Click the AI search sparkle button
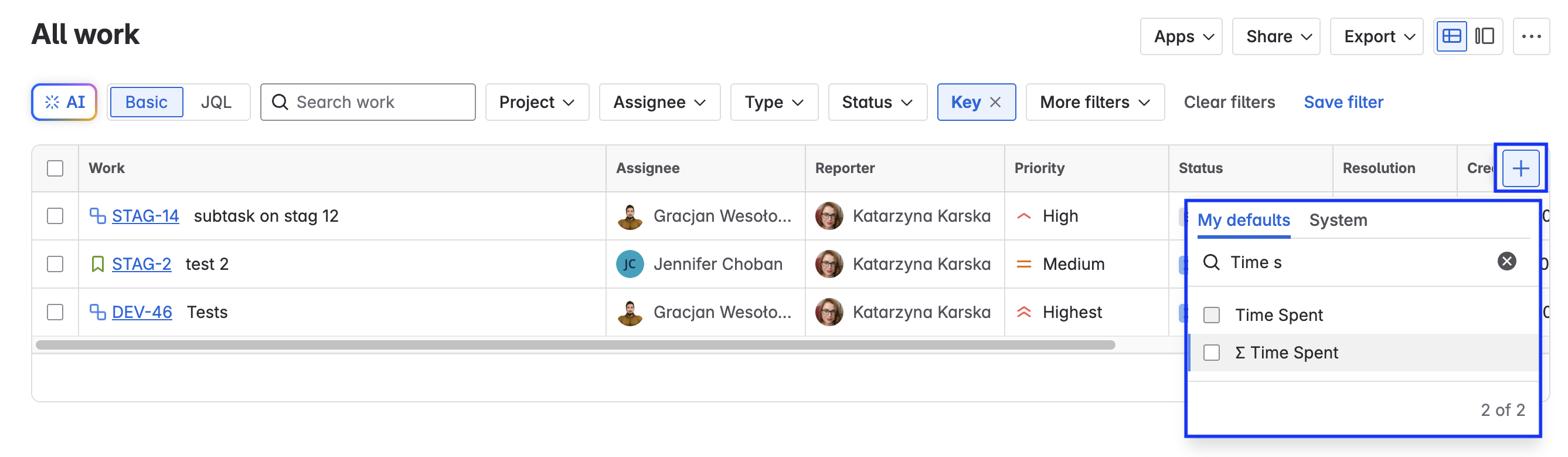The height and width of the screenshot is (457, 1568). pyautogui.click(x=64, y=102)
